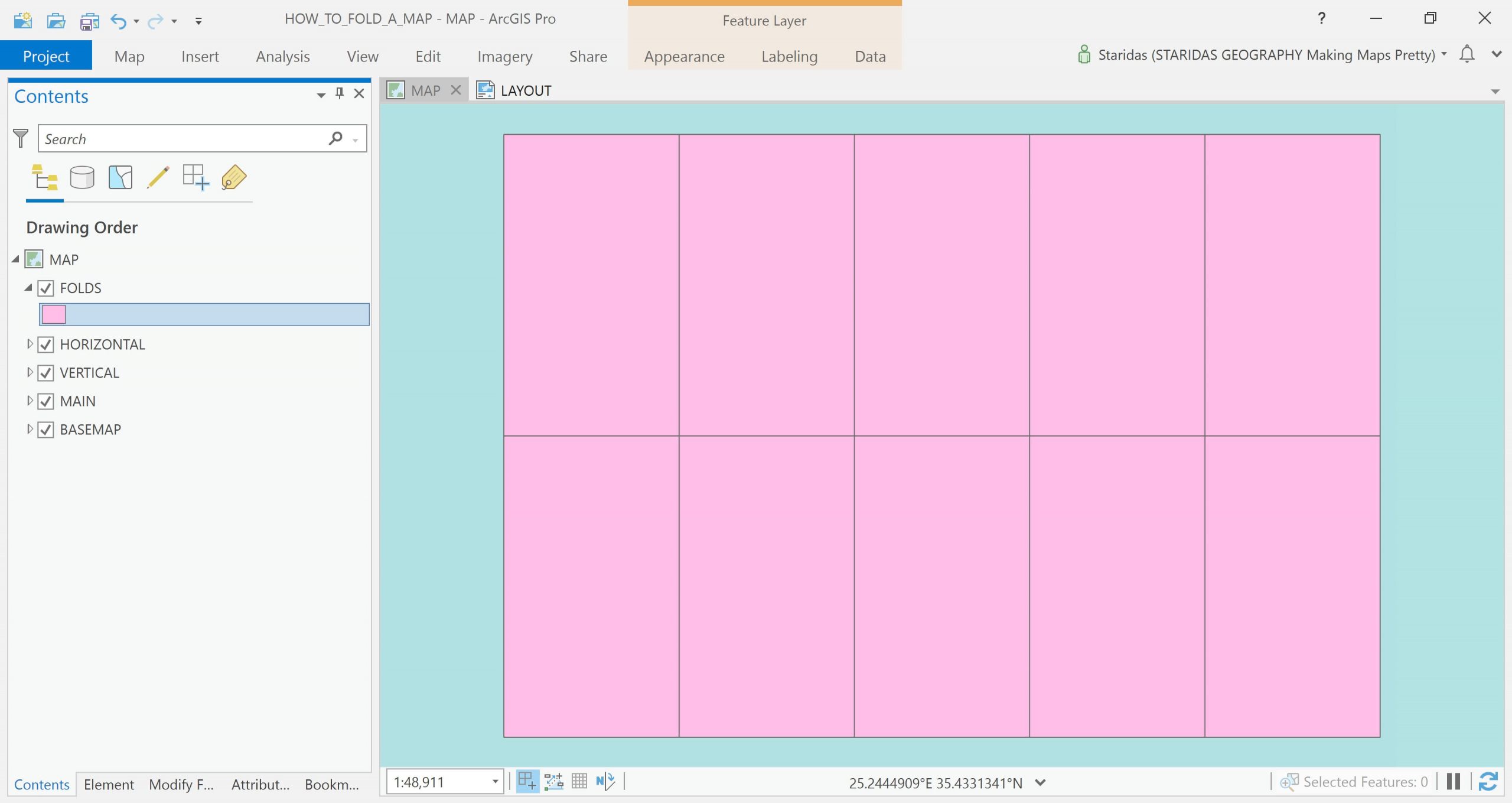Open the Analysis ribbon tab

(x=282, y=57)
